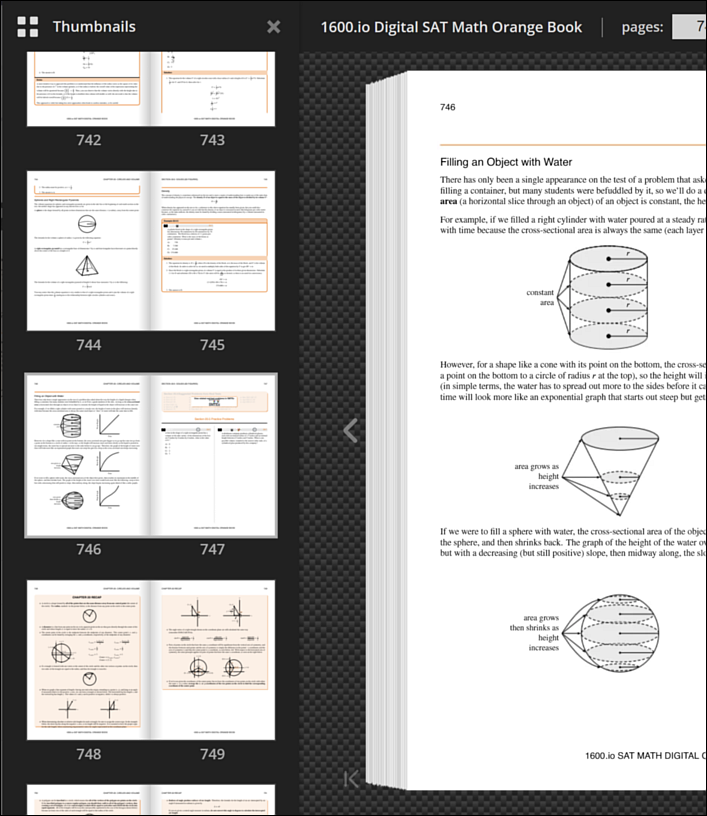Viewport: 707px width, 816px height.
Task: Click the 'Filling an Object with Water' heading
Action: point(506,162)
